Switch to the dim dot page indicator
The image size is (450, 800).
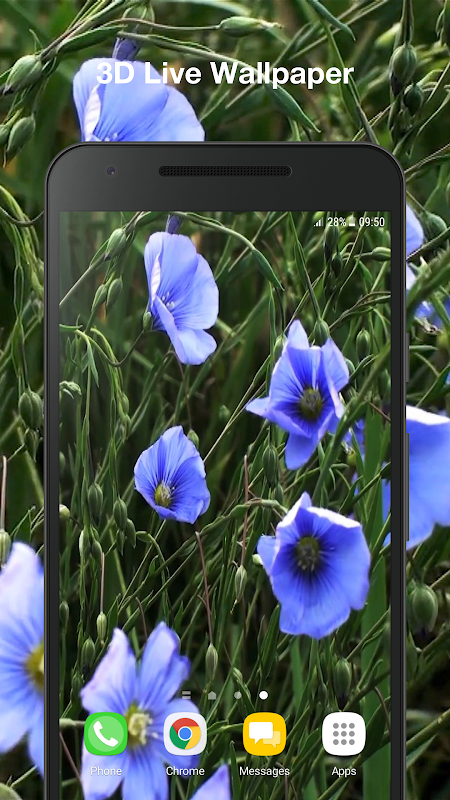pyautogui.click(x=238, y=695)
